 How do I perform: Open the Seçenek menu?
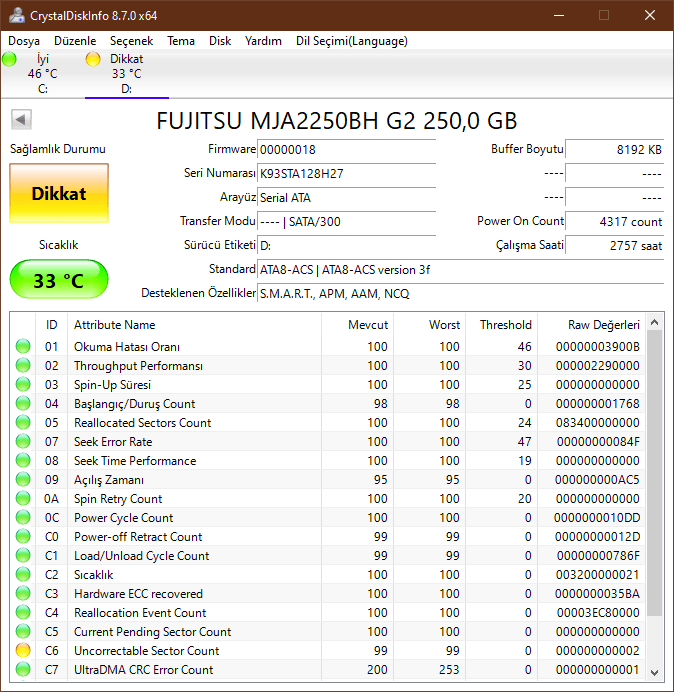[x=131, y=41]
